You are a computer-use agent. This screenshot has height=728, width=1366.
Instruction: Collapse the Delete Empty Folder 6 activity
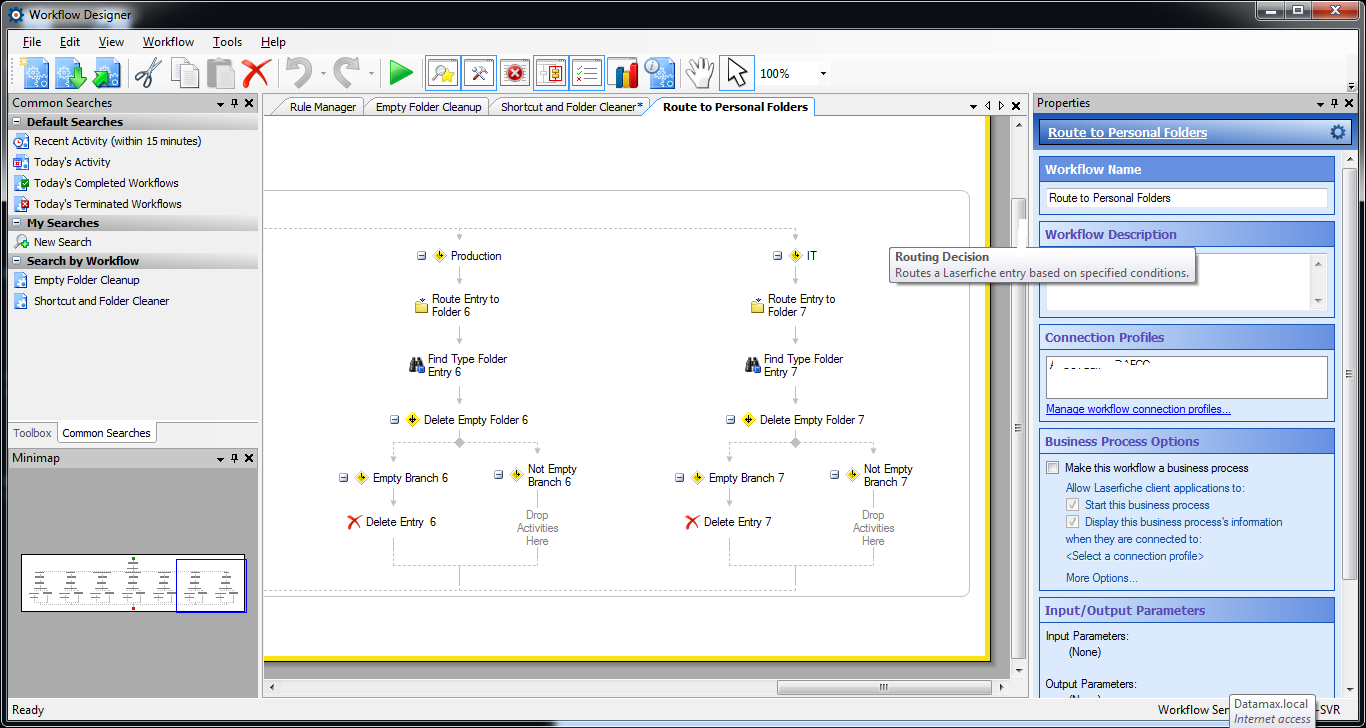tap(395, 420)
